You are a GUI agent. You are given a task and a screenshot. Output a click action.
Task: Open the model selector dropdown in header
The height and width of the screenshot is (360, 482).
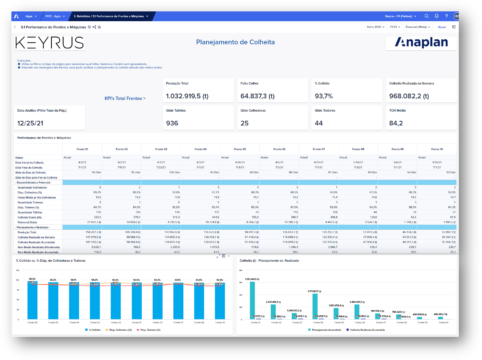[401, 16]
